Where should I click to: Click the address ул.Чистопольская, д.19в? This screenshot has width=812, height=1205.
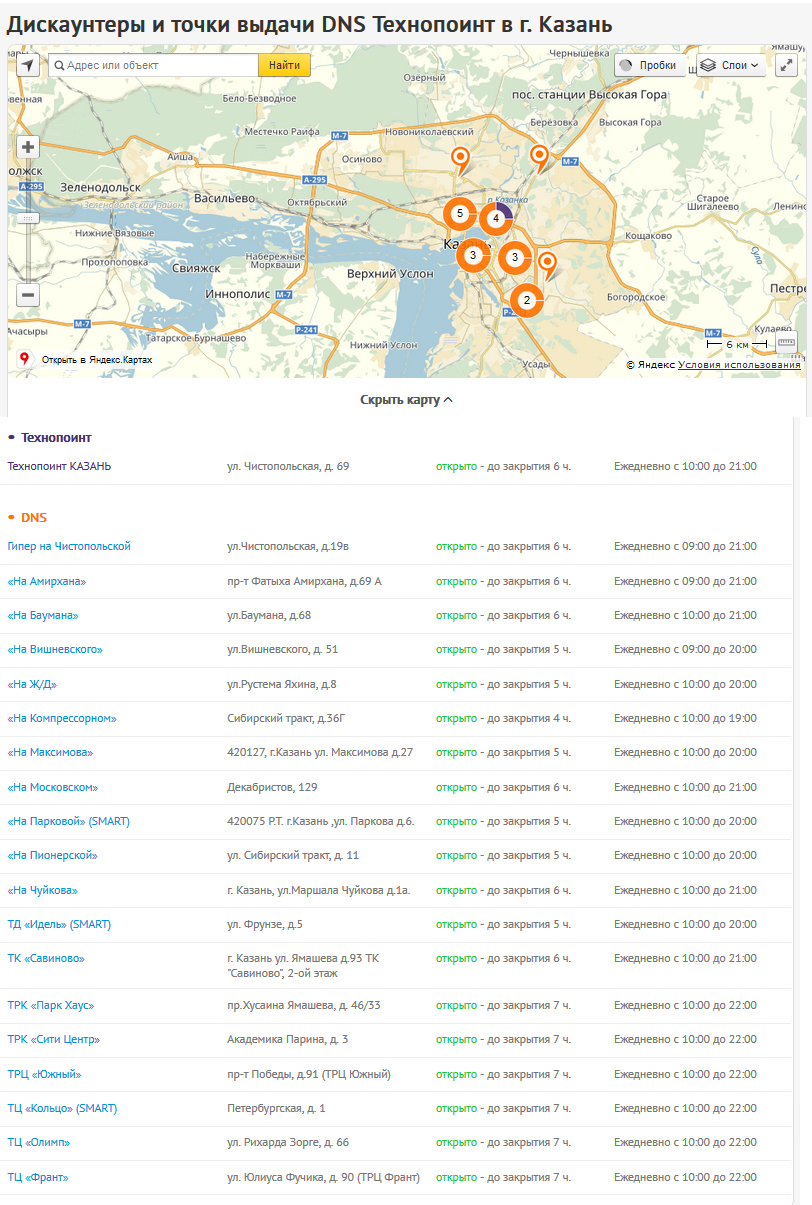(288, 546)
